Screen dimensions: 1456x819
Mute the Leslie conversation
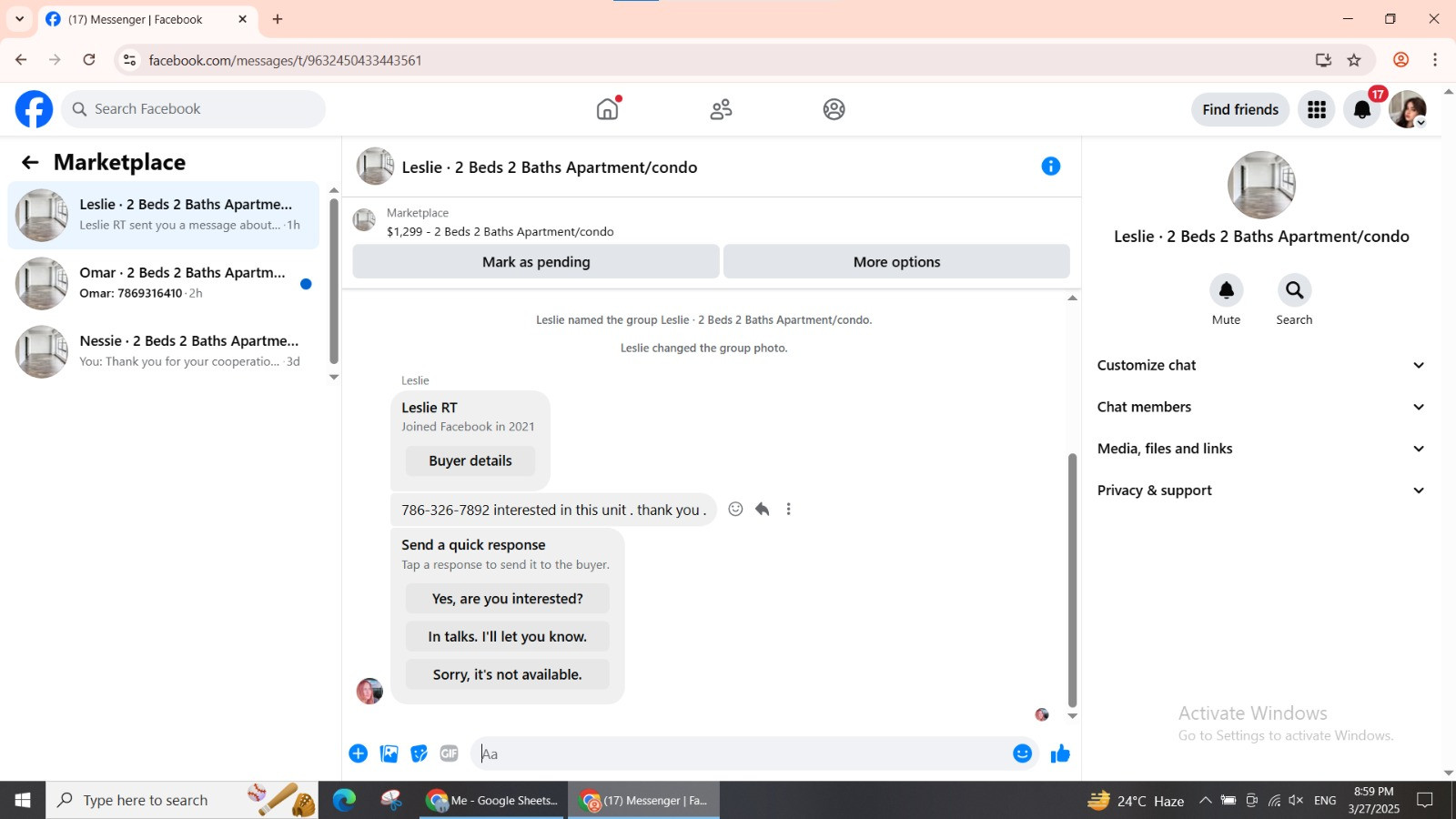coord(1227,290)
